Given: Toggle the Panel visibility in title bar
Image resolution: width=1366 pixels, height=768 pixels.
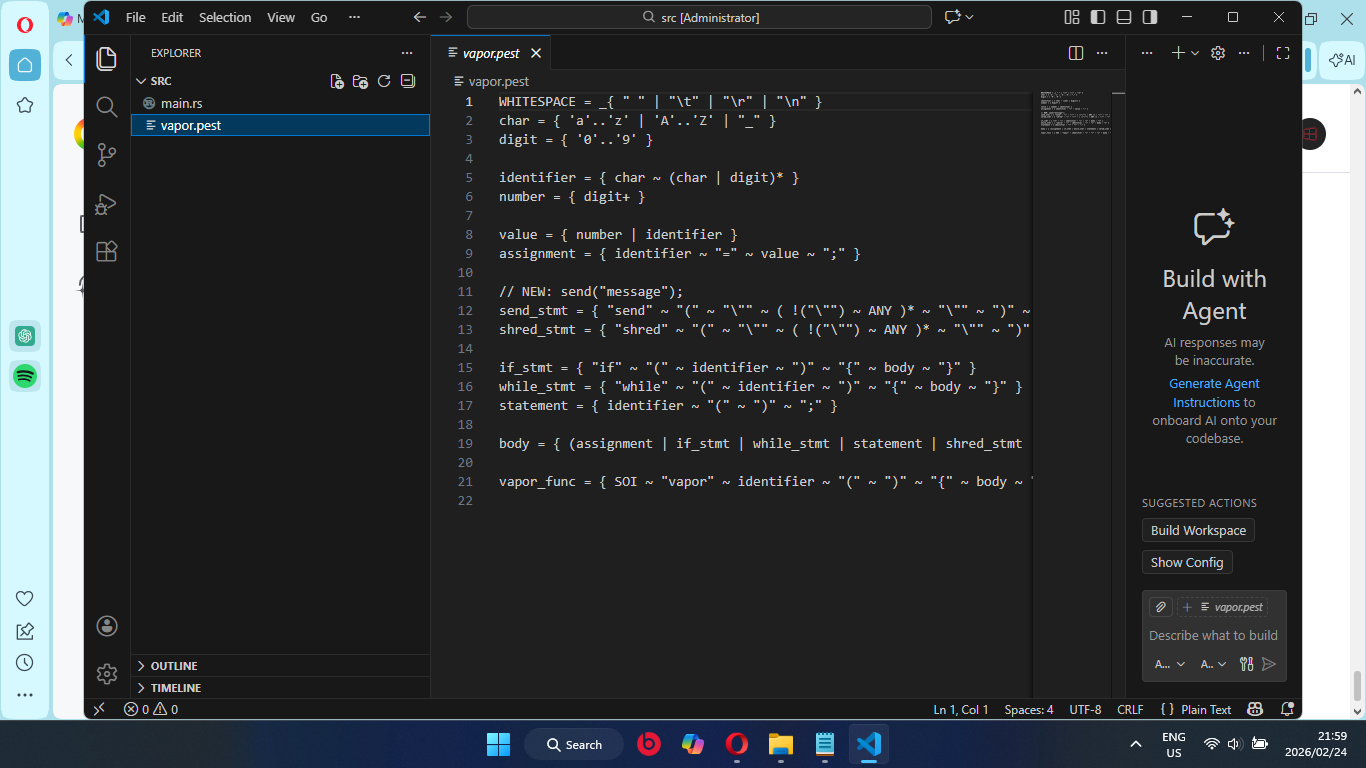Looking at the screenshot, I should [1124, 17].
